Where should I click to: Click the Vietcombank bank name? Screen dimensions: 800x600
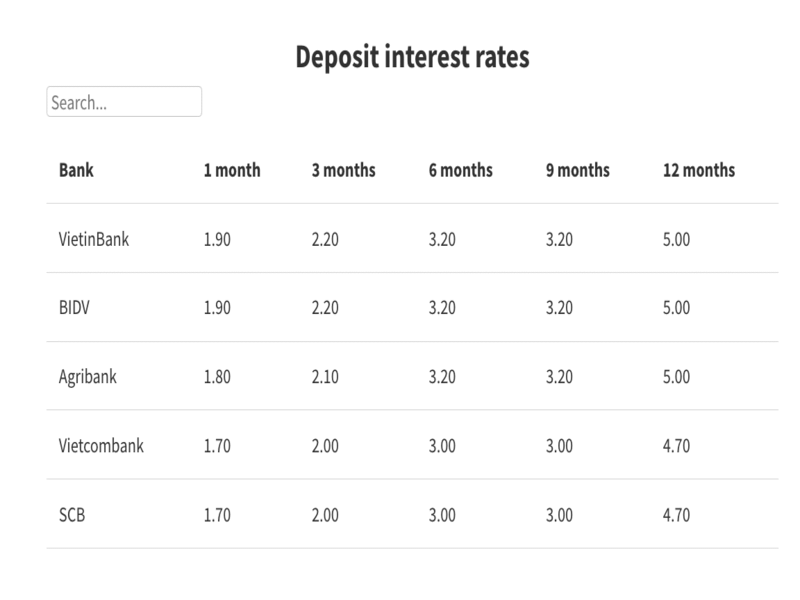coord(101,446)
